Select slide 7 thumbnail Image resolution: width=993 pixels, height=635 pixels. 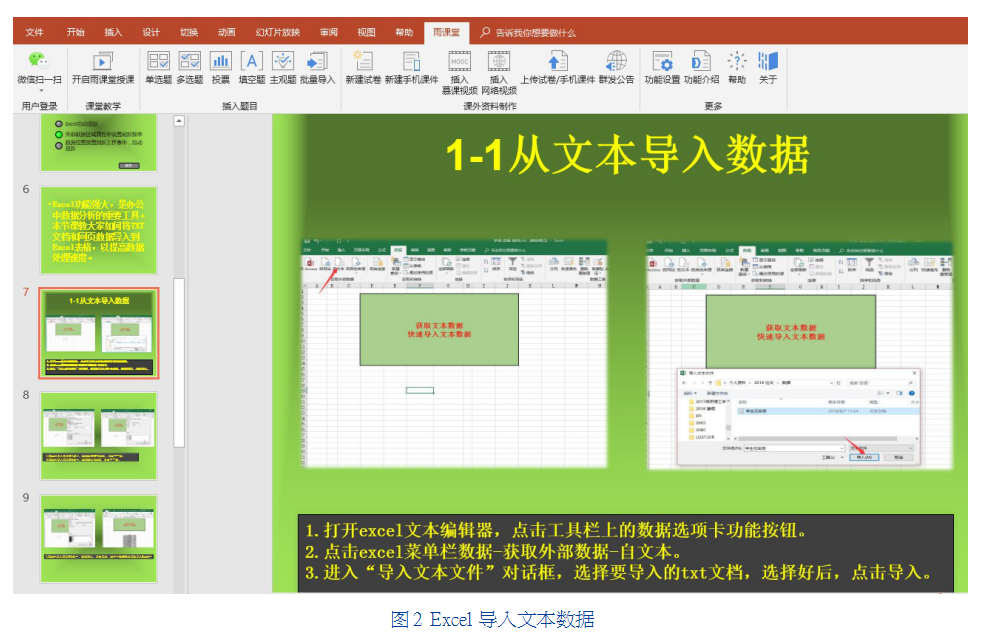click(98, 333)
